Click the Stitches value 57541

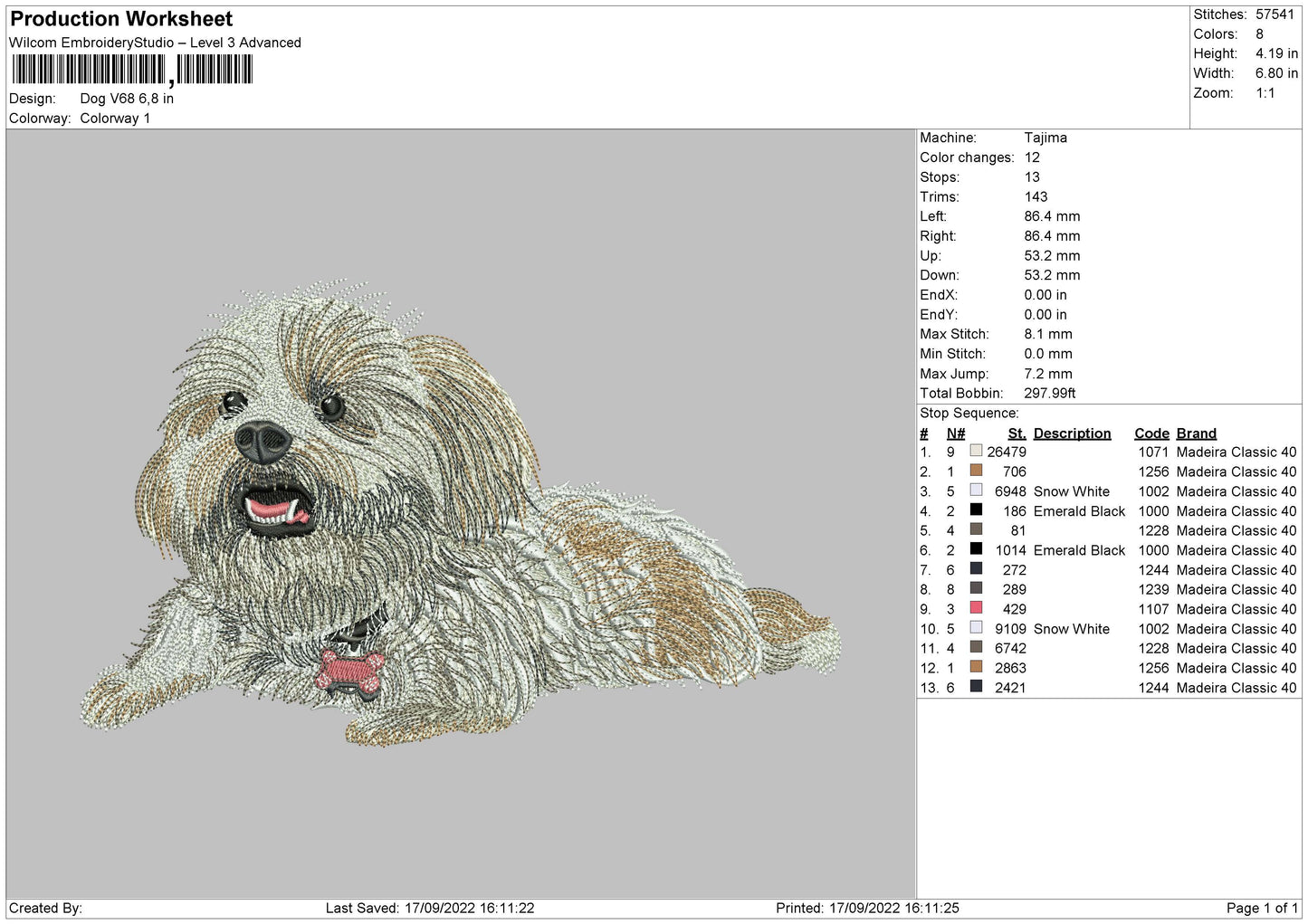[1275, 14]
